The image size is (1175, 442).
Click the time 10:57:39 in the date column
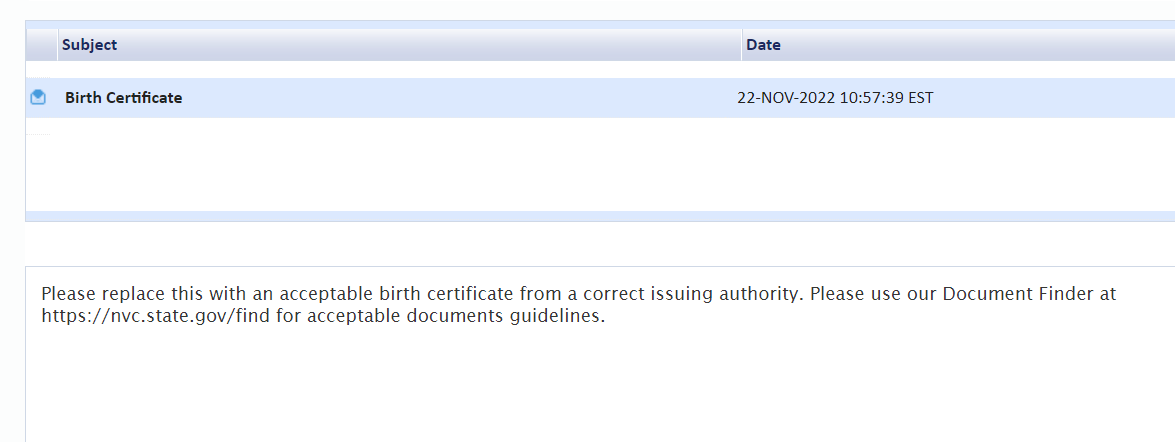[x=872, y=98]
